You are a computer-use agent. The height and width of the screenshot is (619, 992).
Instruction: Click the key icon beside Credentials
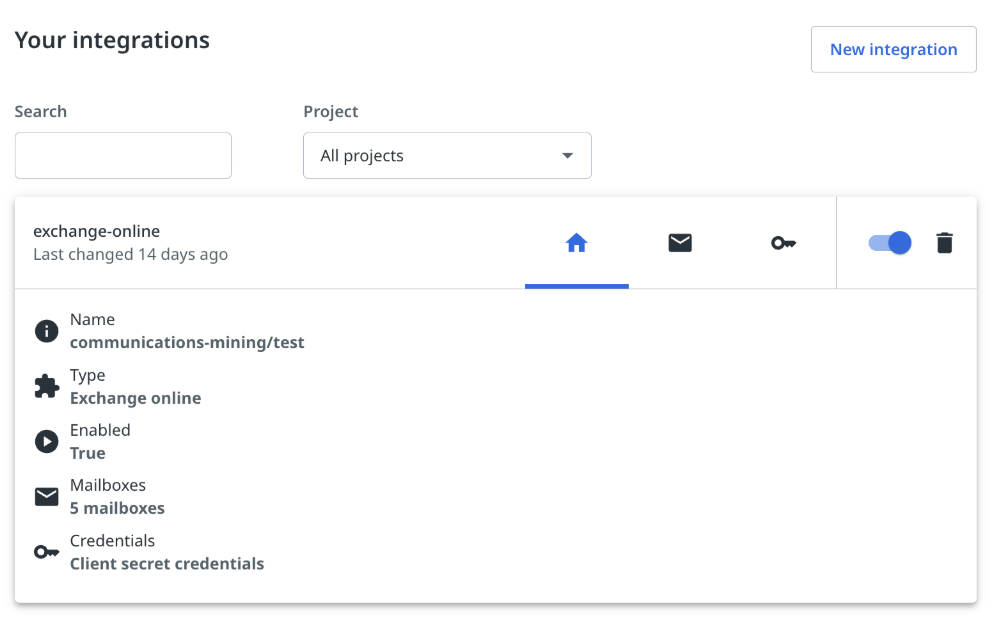pyautogui.click(x=47, y=552)
